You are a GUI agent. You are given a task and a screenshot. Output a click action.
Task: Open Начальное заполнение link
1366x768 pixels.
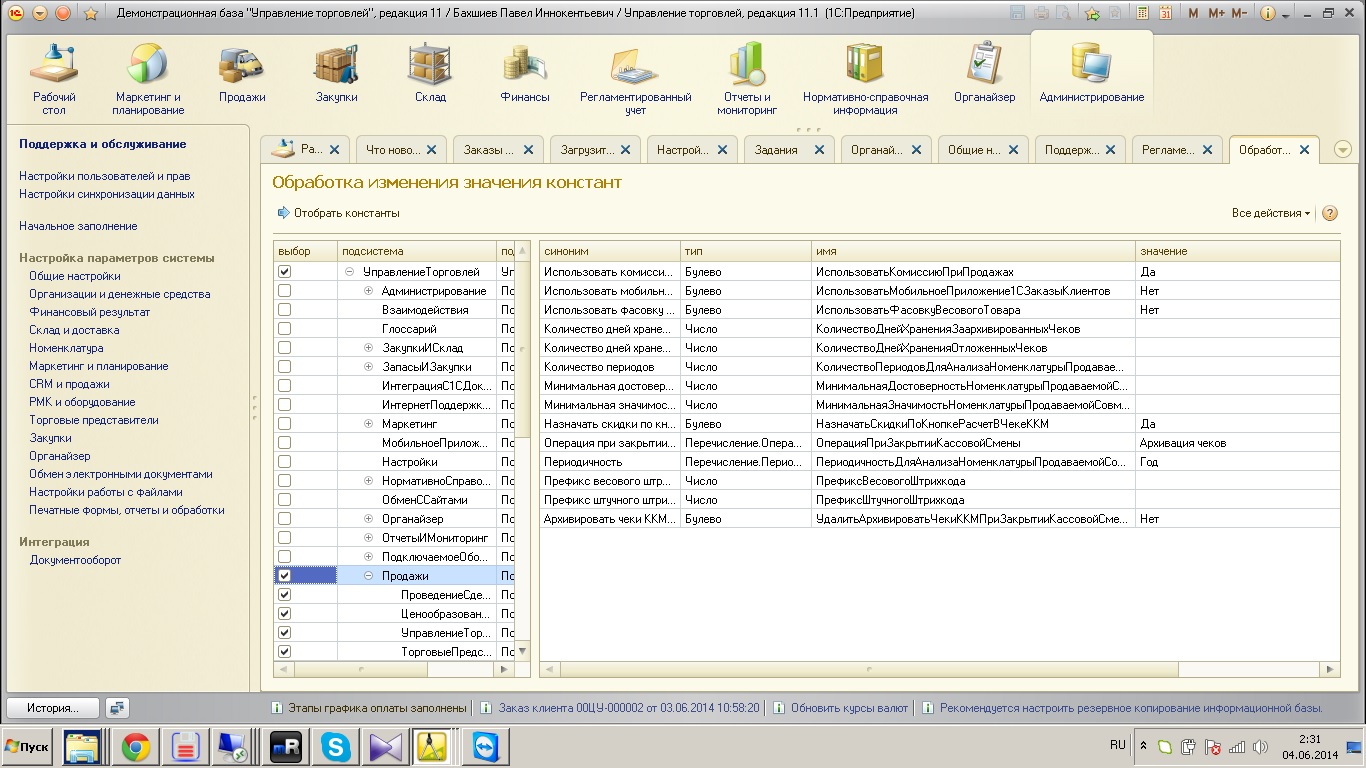[x=78, y=226]
